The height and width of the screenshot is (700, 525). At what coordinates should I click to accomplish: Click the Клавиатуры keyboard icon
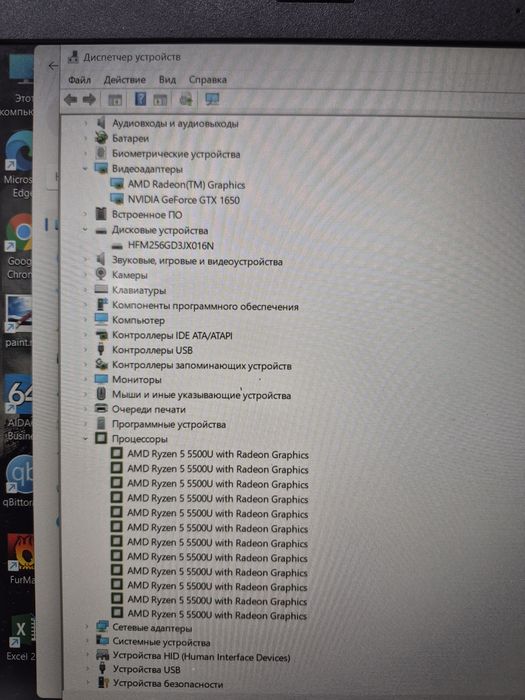[x=101, y=290]
